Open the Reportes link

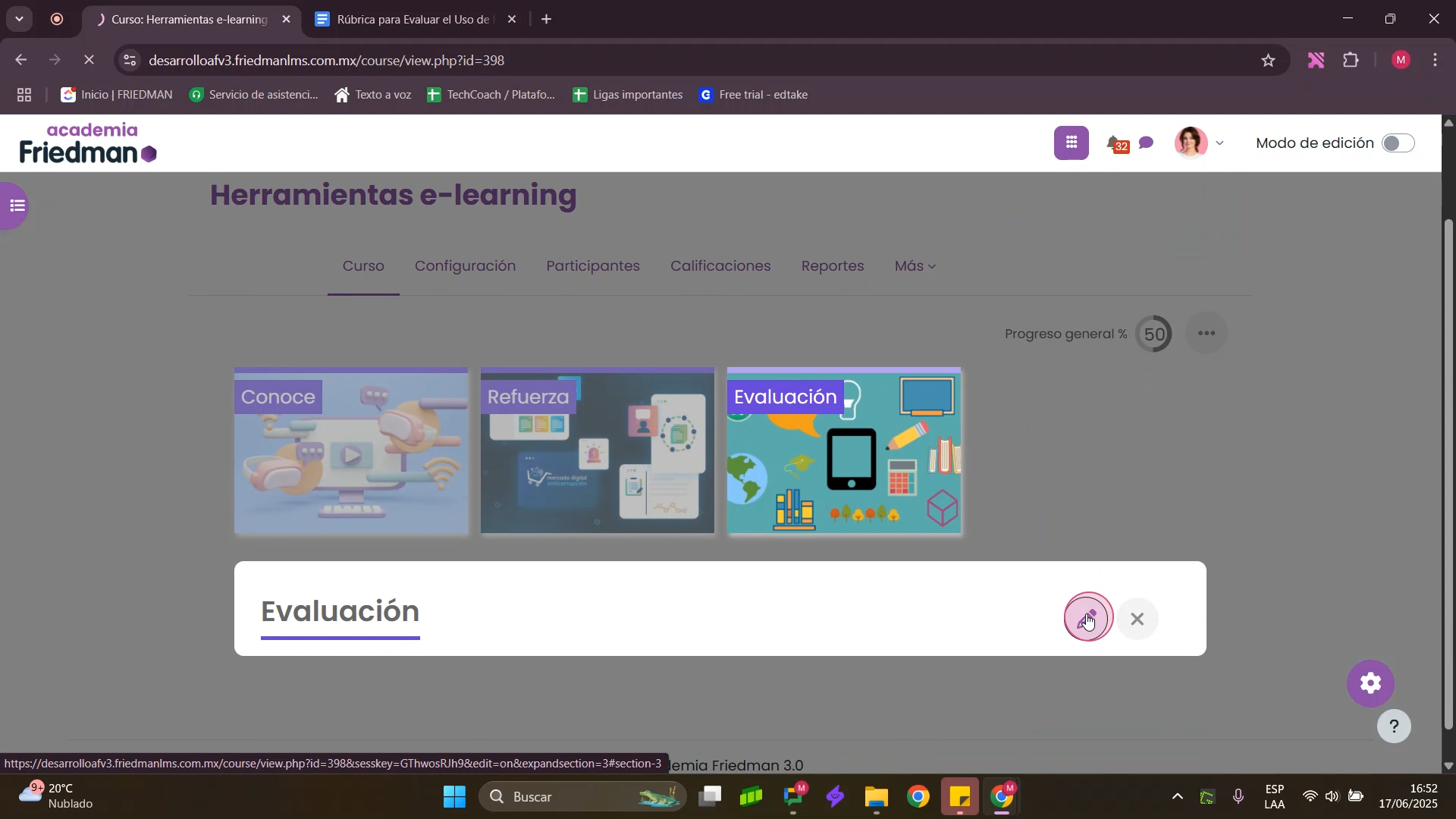832,266
